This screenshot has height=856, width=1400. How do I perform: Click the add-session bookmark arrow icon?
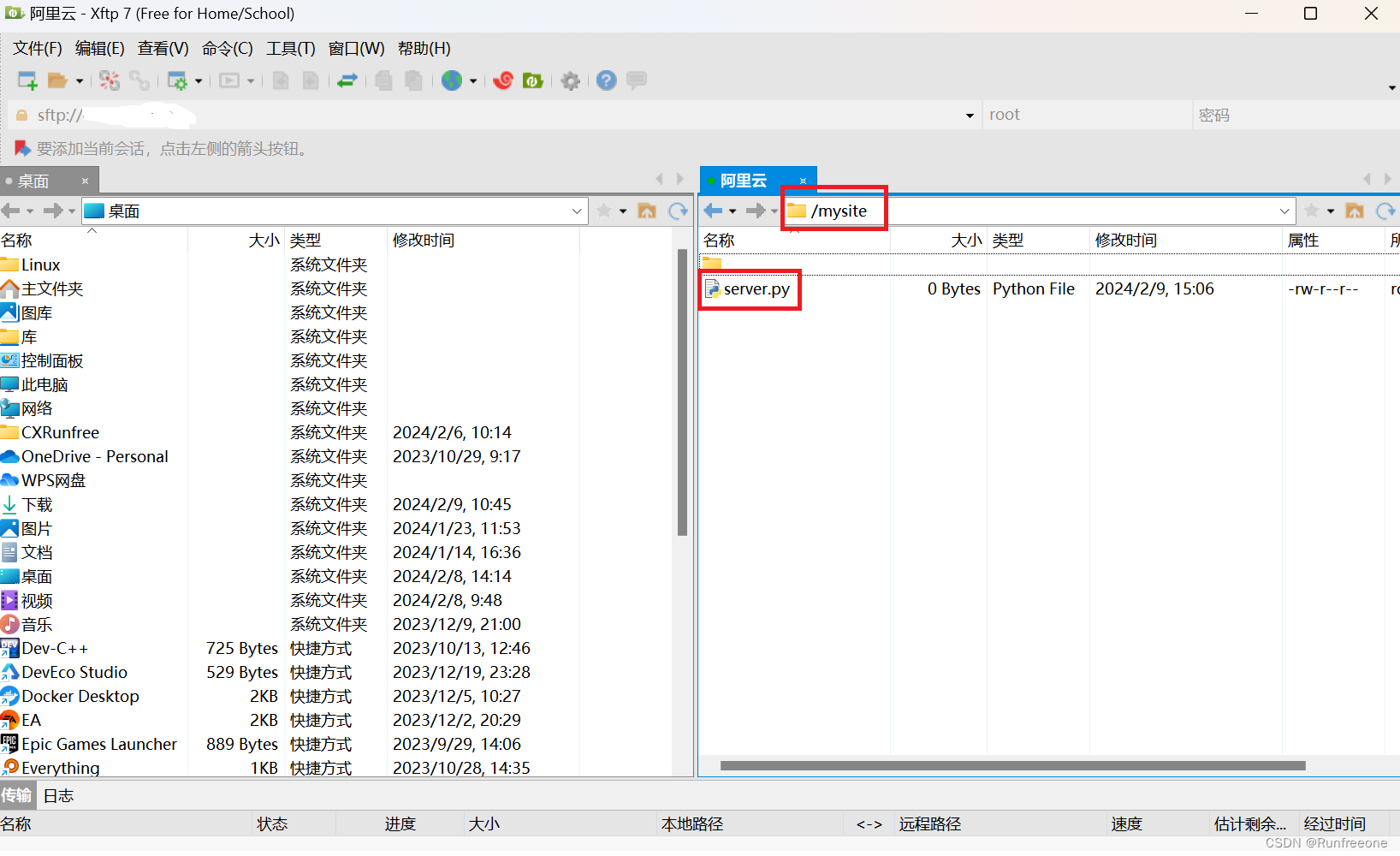click(x=23, y=149)
